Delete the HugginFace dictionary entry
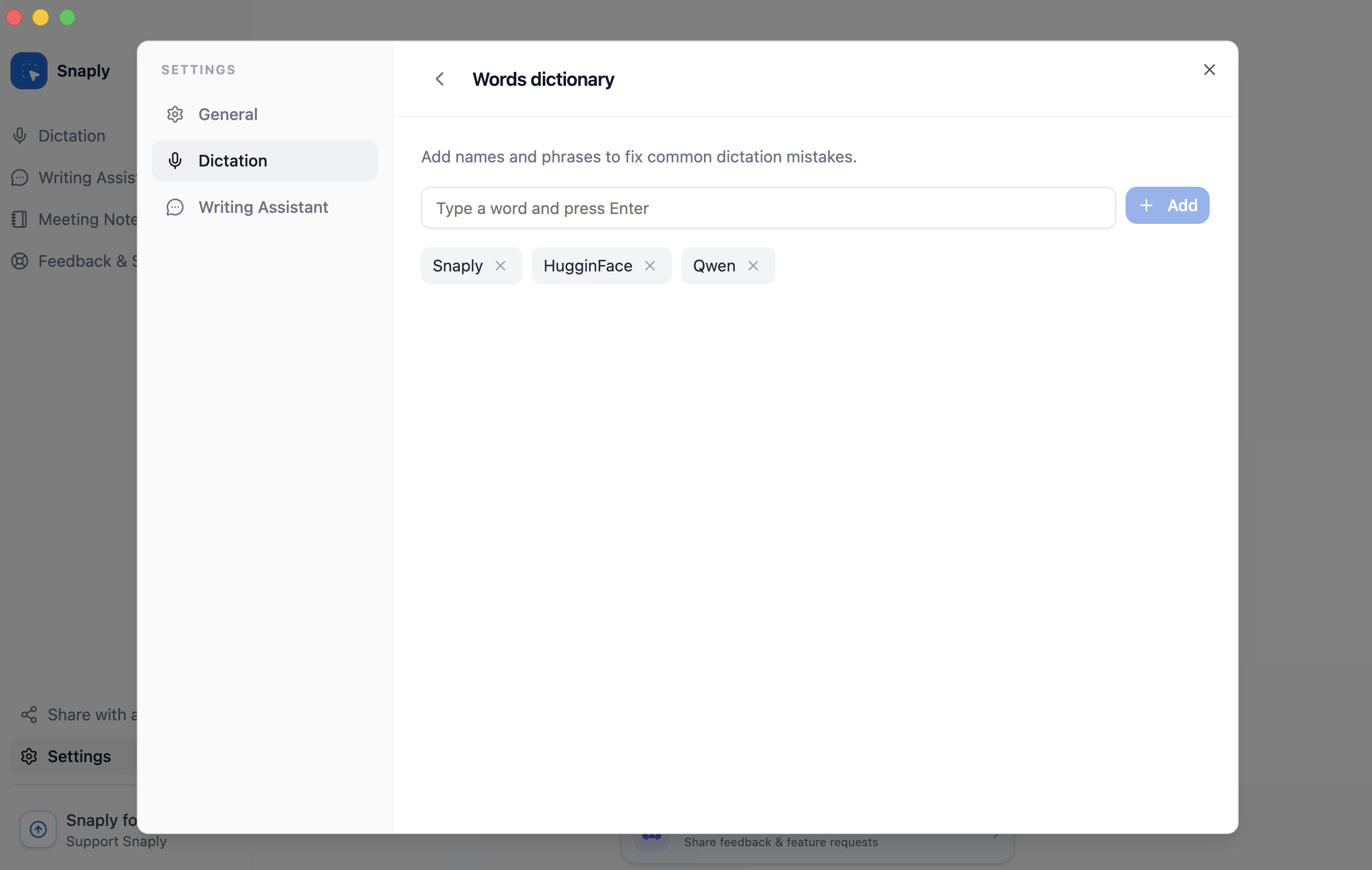This screenshot has height=870, width=1372. click(x=650, y=266)
